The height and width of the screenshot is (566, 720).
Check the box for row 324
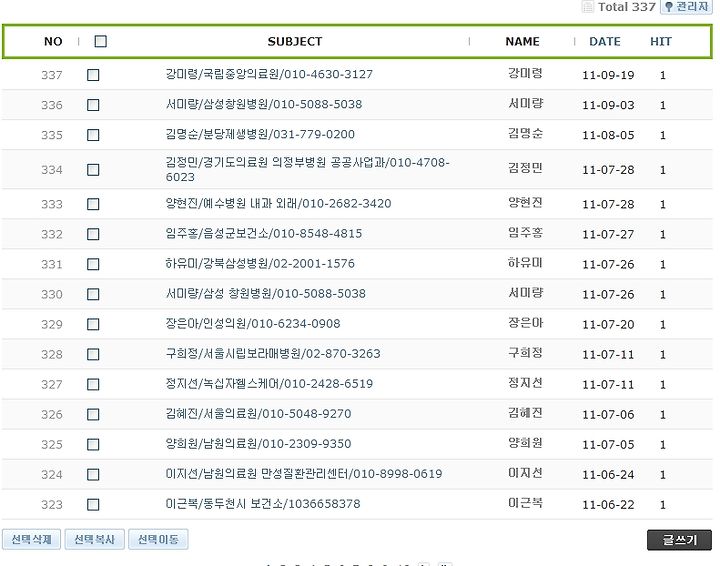[x=93, y=474]
